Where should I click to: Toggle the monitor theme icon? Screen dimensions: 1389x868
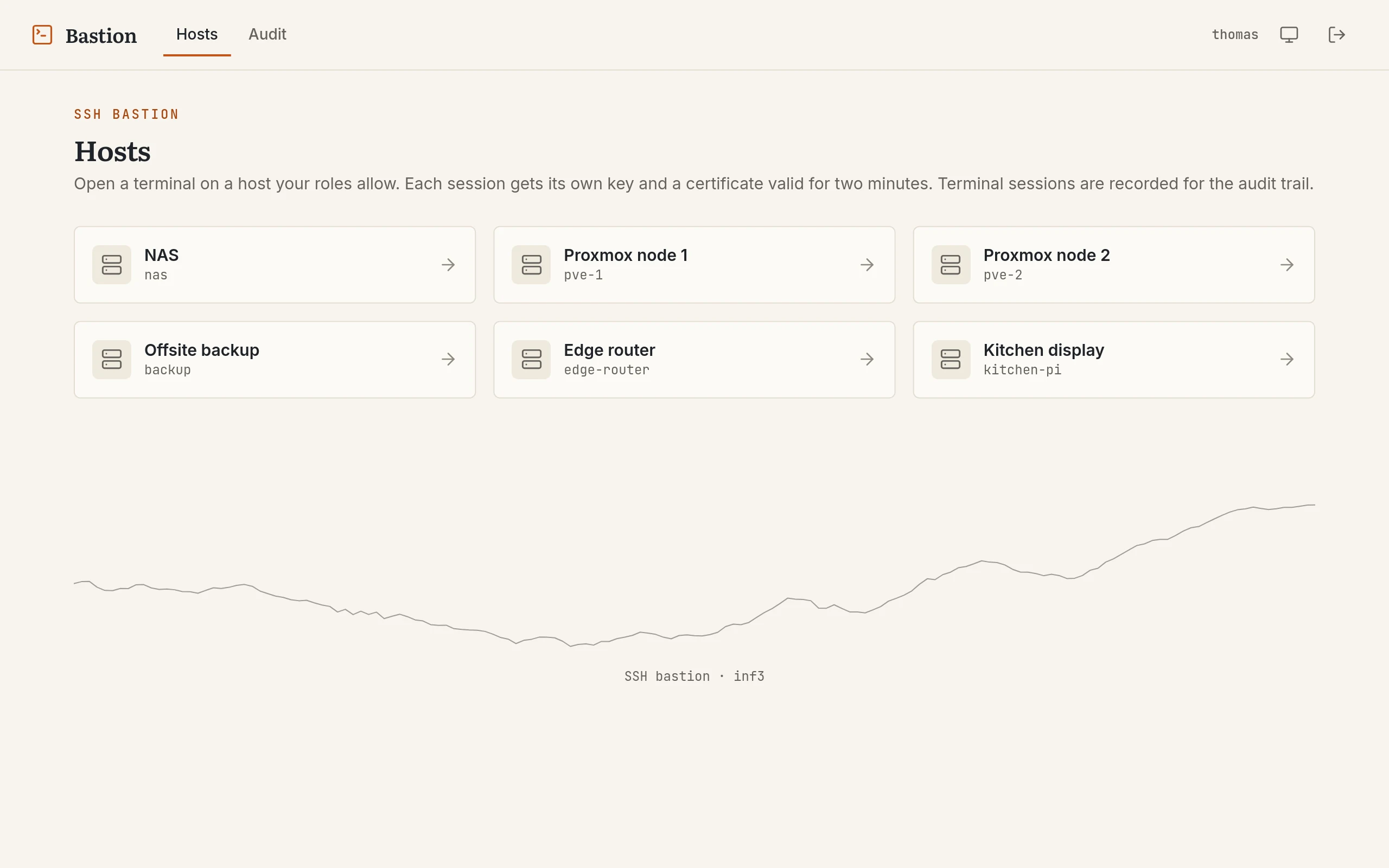1289,35
